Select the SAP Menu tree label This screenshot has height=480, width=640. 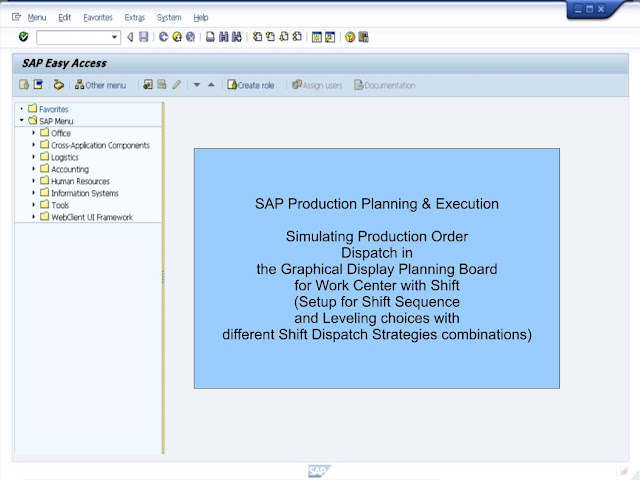point(56,121)
